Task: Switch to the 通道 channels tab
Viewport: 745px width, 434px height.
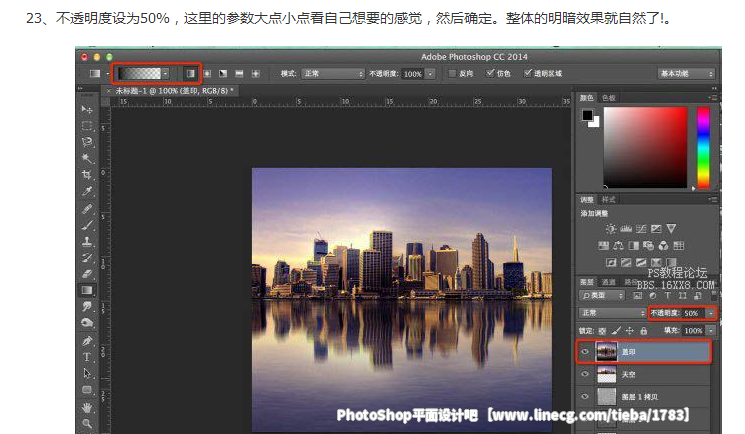Action: click(609, 282)
